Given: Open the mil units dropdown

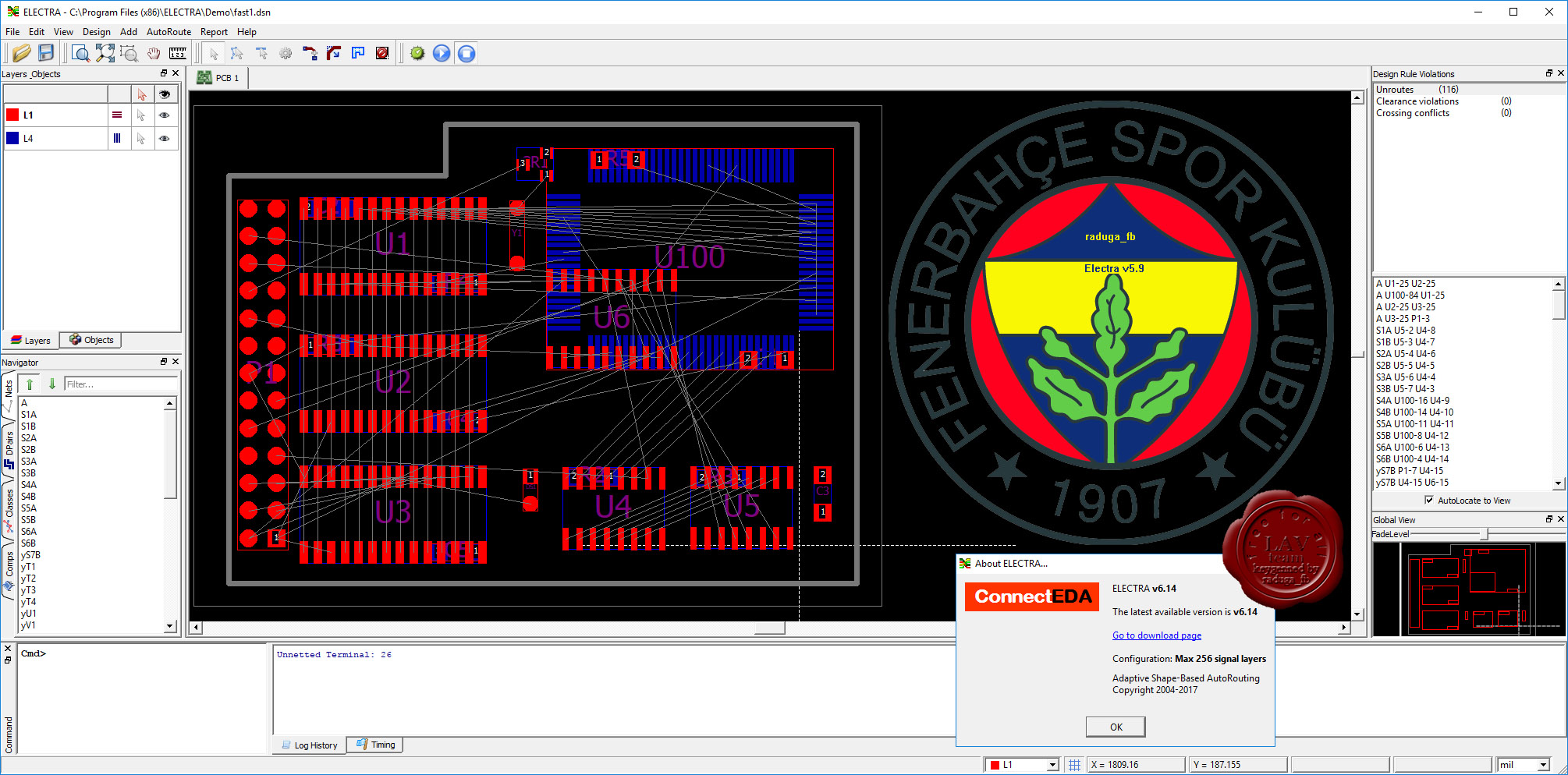Looking at the screenshot, I should click(x=1542, y=765).
